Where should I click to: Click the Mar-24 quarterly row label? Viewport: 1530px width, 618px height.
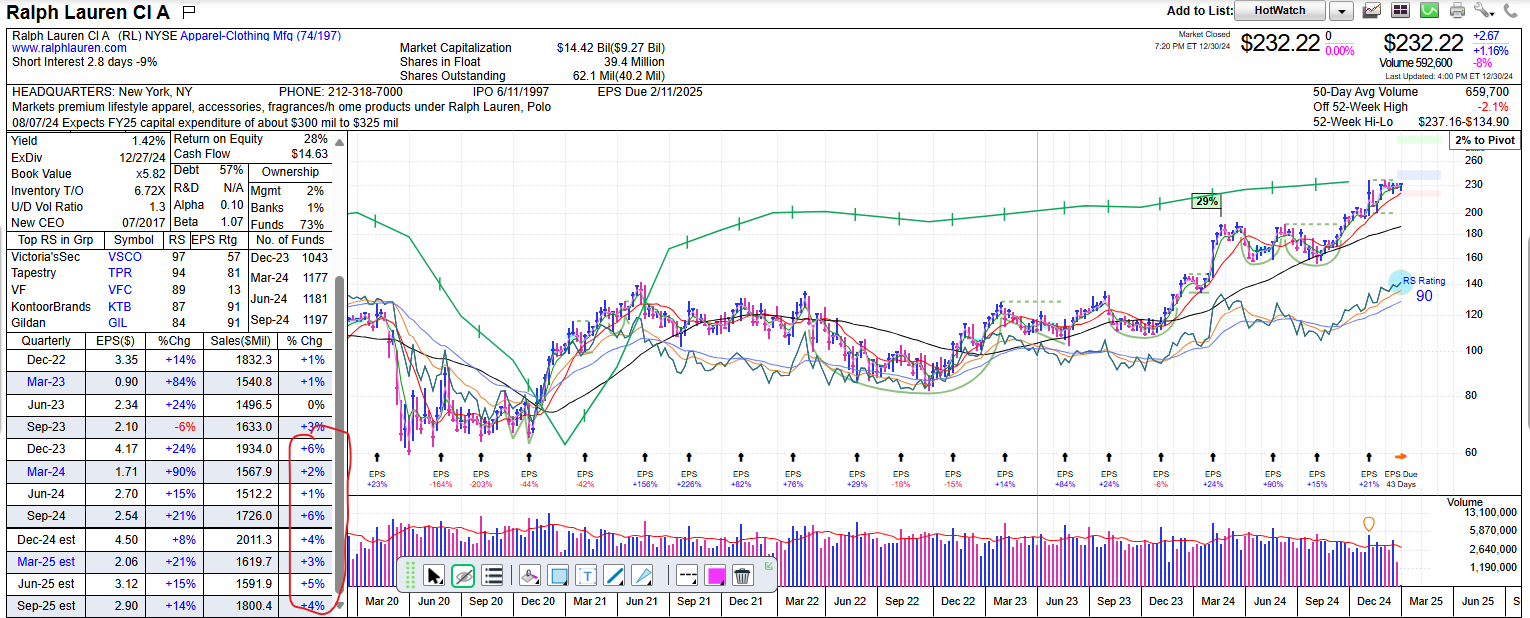44,471
